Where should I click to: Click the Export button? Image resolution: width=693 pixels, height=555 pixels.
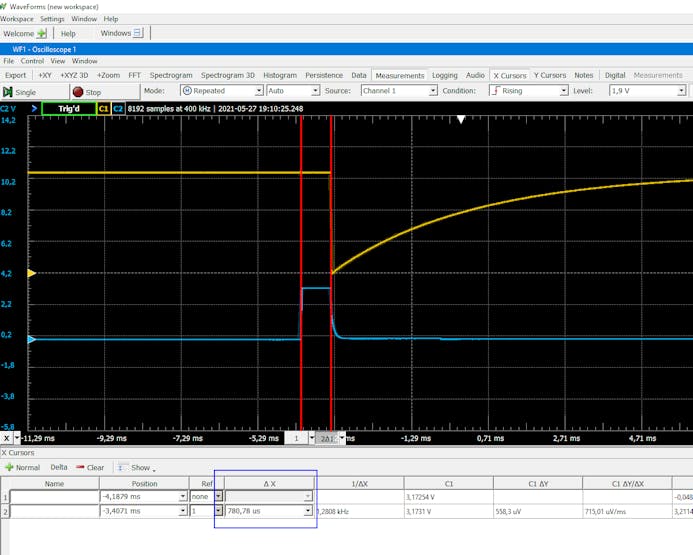(x=16, y=75)
